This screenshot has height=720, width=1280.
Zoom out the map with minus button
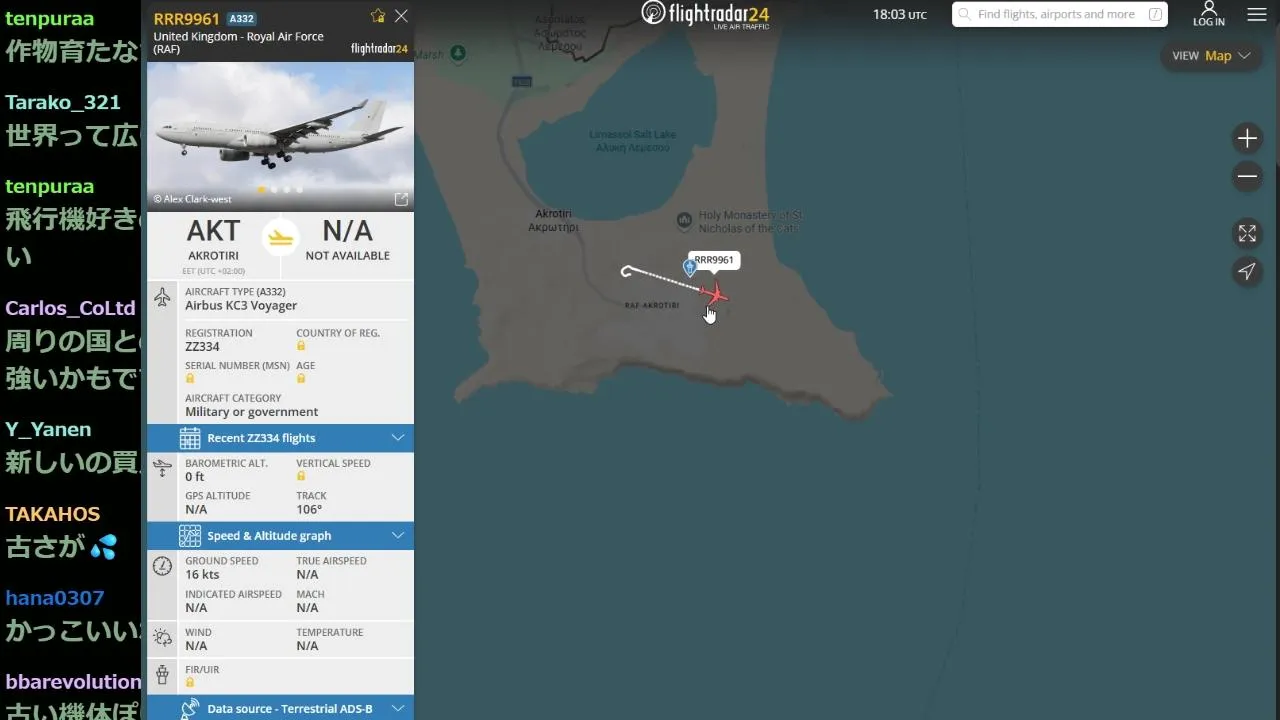pos(1247,177)
